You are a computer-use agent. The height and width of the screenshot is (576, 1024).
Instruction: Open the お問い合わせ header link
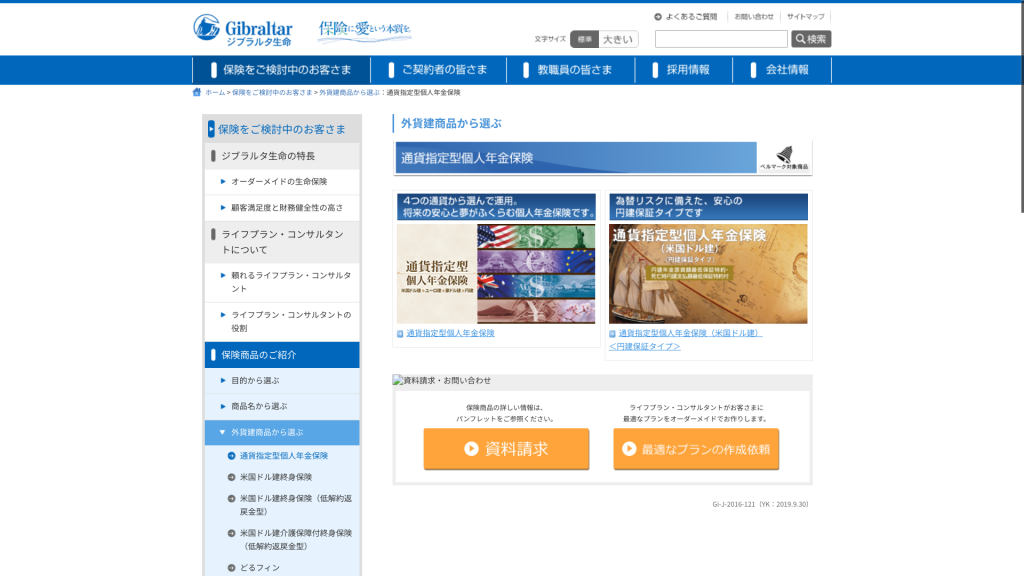(x=754, y=17)
